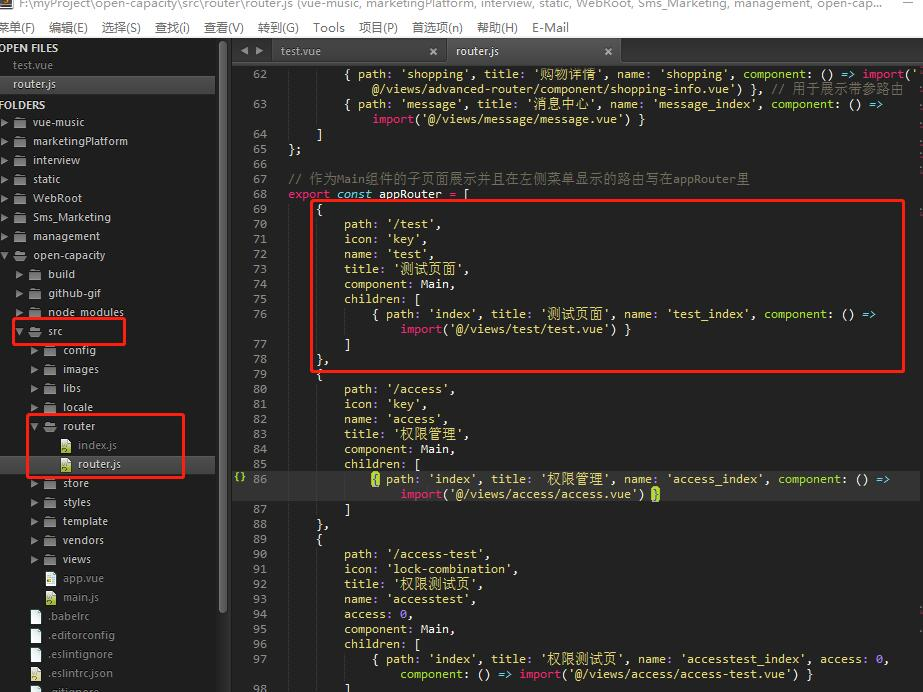Go to next tab with right arrow
The height and width of the screenshot is (692, 923).
(x=259, y=51)
